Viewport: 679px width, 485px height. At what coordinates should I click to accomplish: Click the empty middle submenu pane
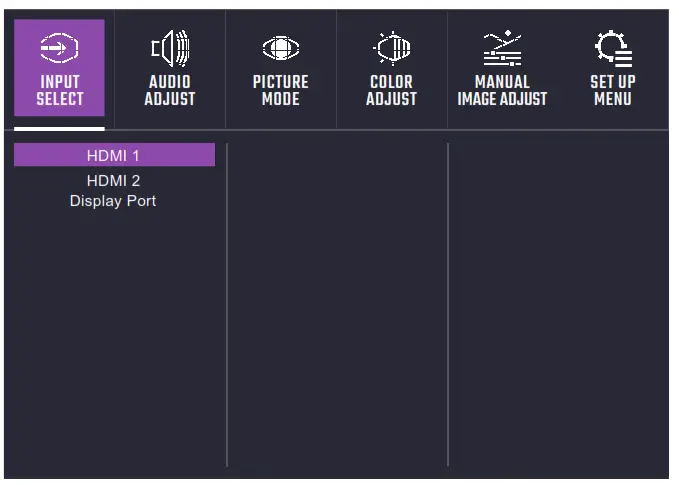coord(337,300)
